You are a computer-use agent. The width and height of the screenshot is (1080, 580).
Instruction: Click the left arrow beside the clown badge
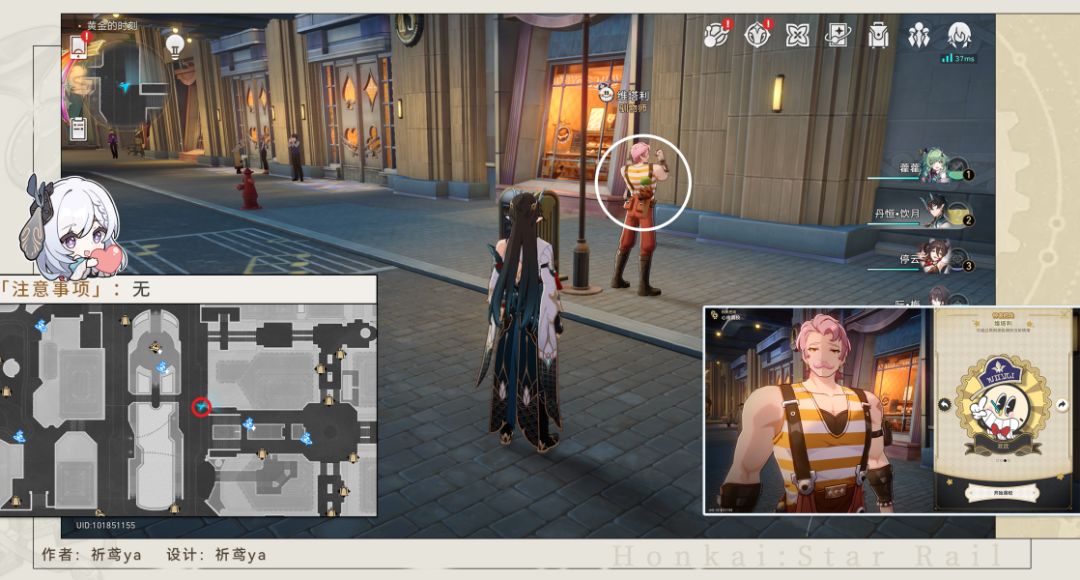pyautogui.click(x=946, y=405)
